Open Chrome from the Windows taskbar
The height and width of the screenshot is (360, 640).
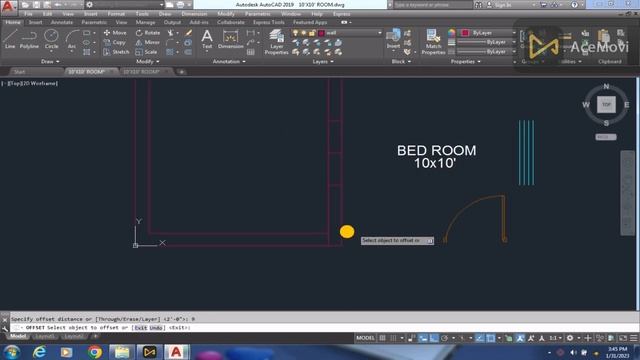(95, 352)
